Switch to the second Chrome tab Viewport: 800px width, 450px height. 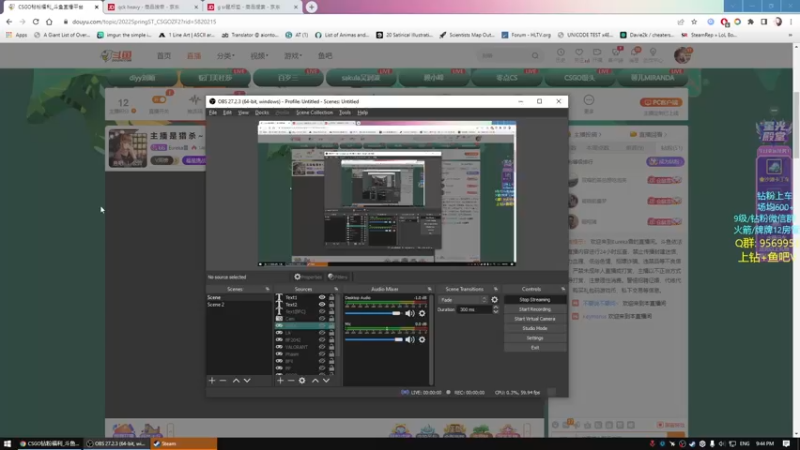point(152,7)
